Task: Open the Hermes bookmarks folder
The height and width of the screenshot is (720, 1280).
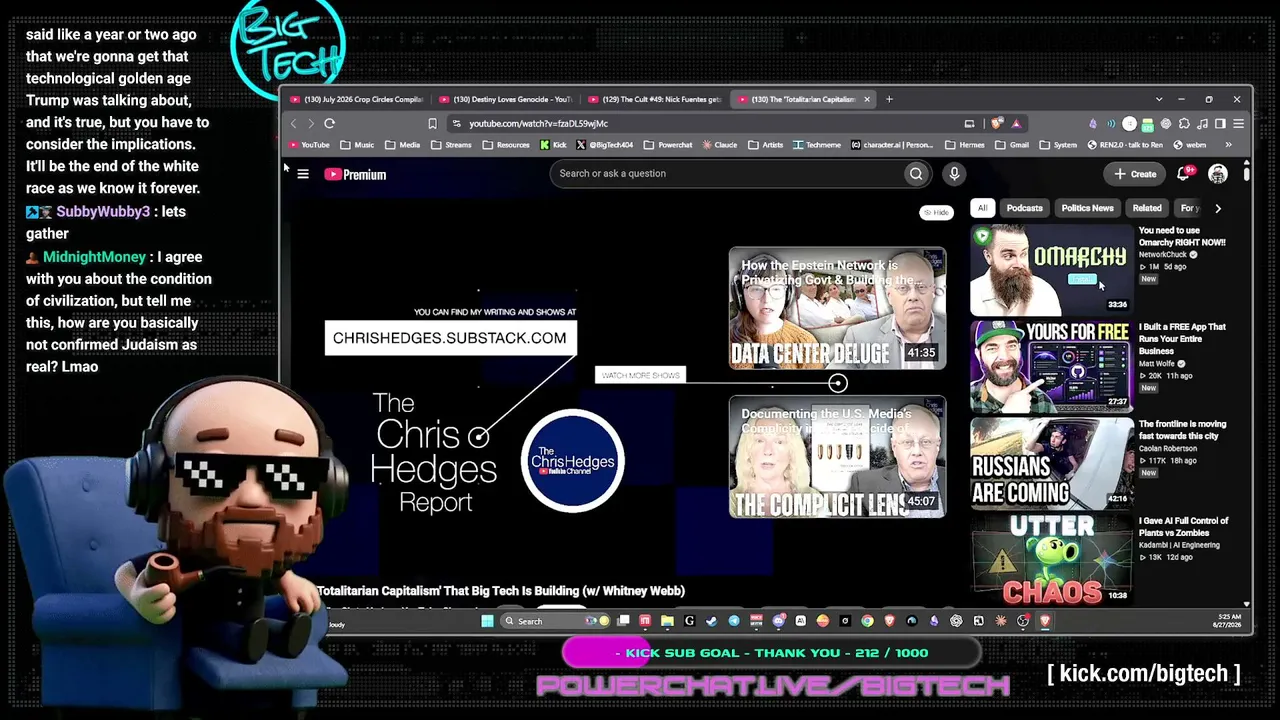Action: 965,145
